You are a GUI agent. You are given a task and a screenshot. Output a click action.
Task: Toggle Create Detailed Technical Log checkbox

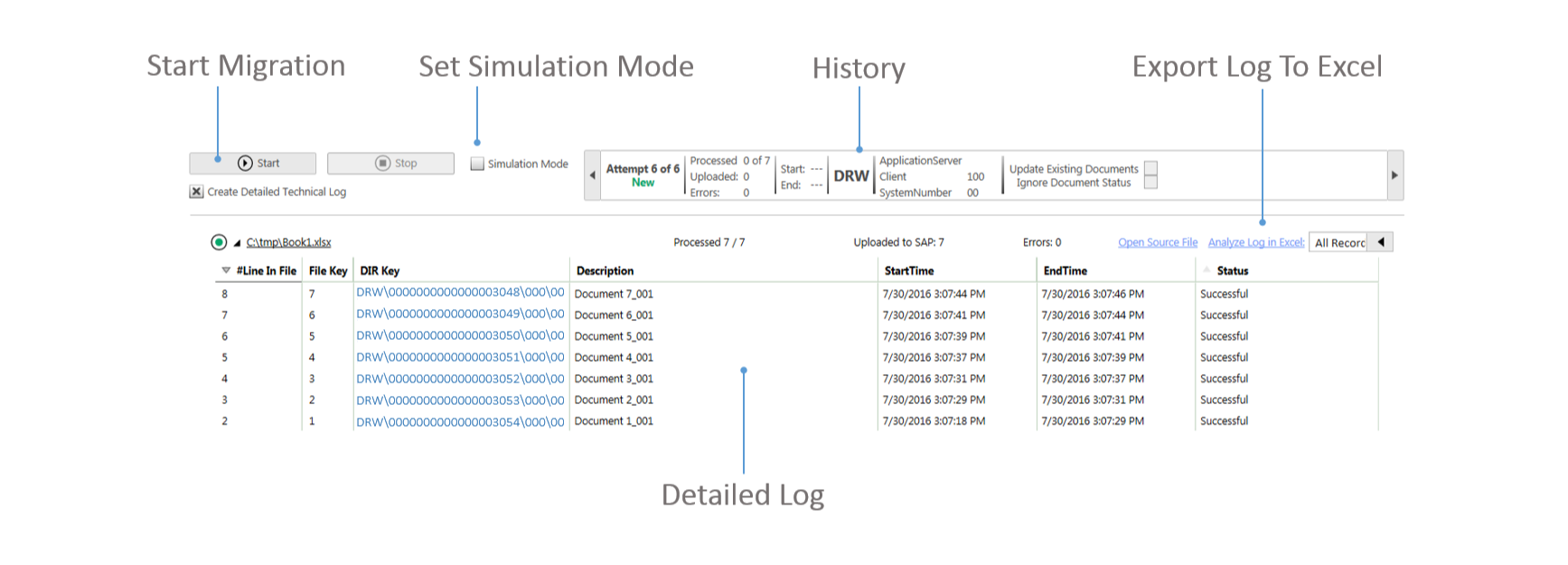[x=196, y=192]
